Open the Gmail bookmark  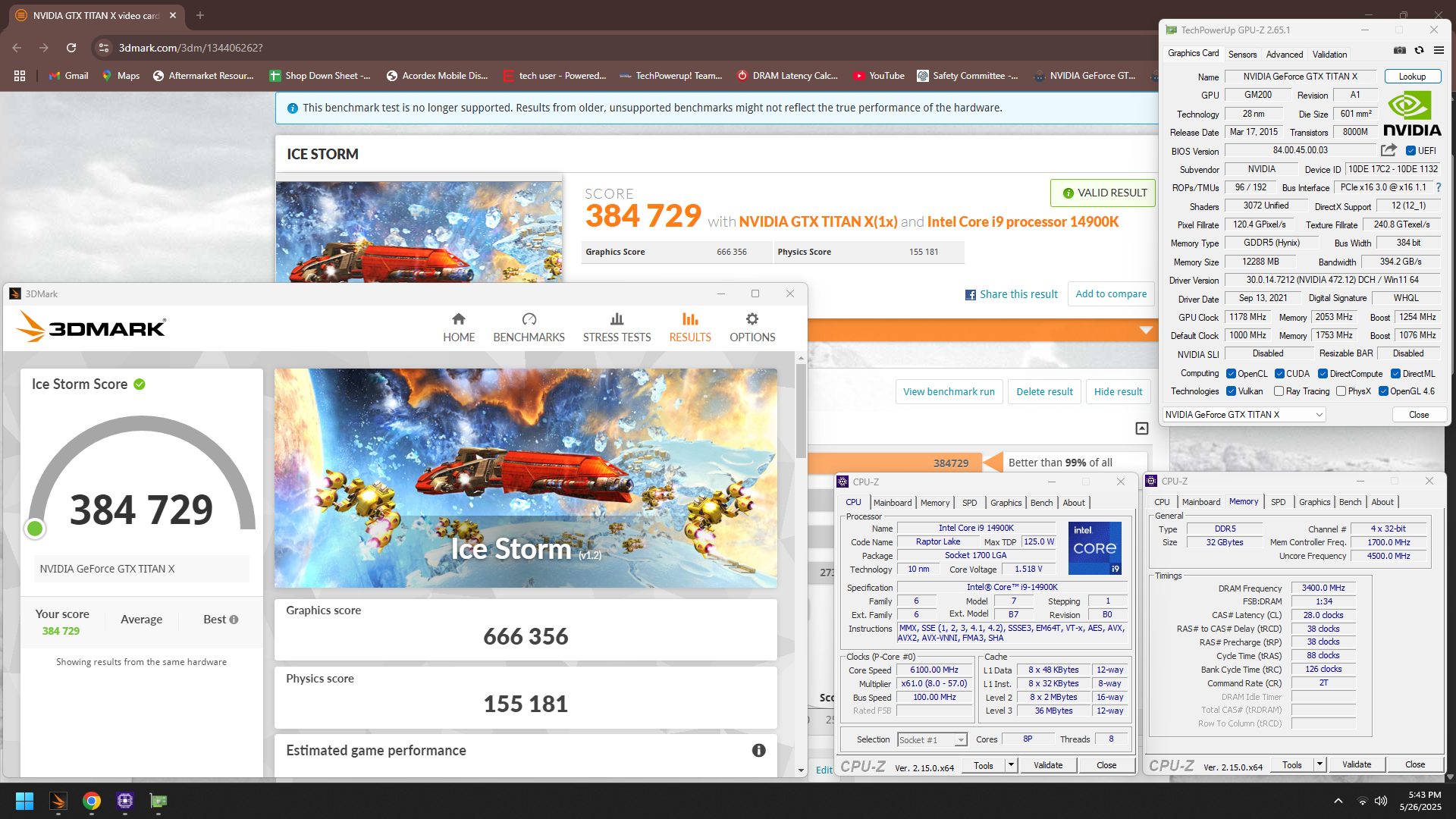(69, 76)
